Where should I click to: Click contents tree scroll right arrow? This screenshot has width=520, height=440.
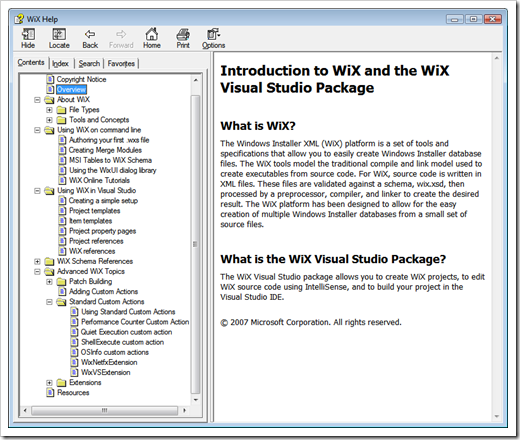coord(184,410)
